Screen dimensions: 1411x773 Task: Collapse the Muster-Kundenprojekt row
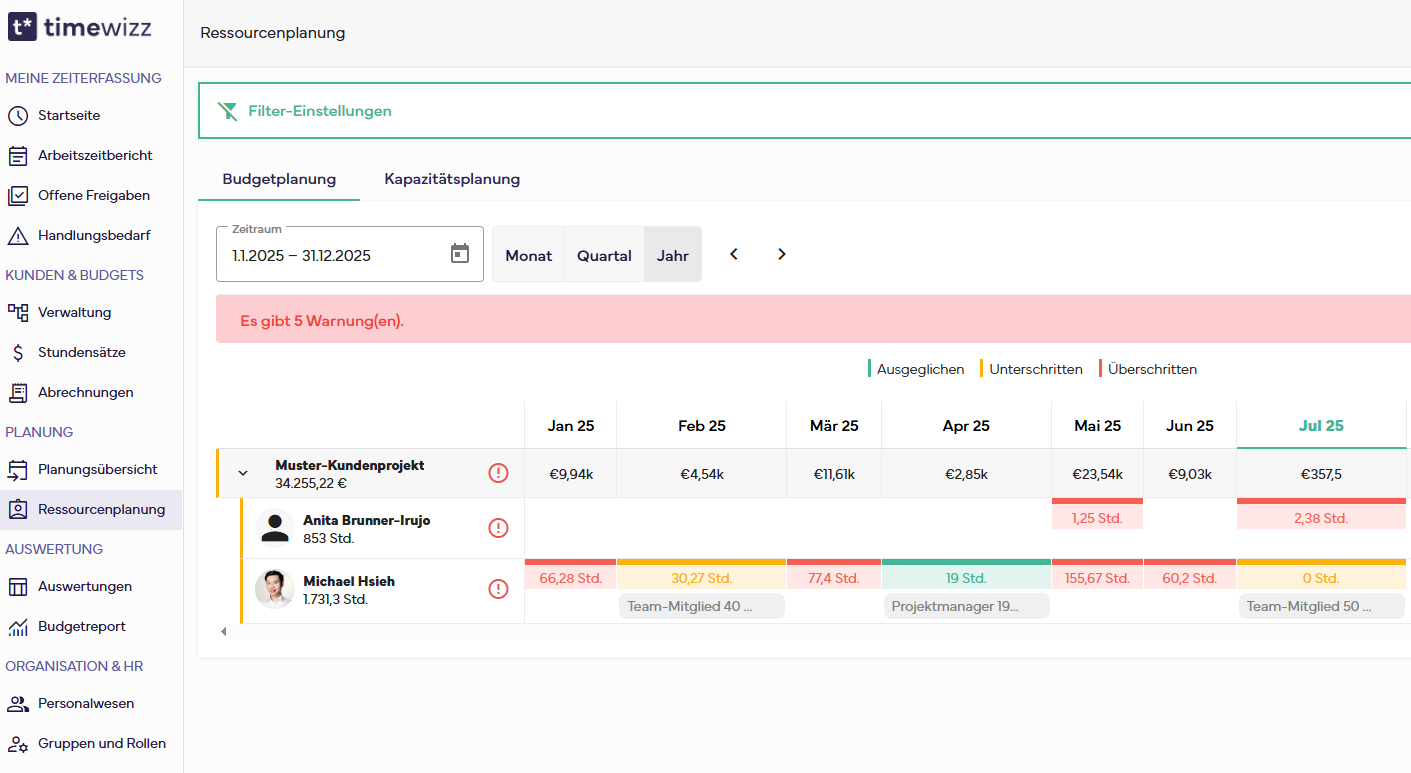tap(243, 473)
